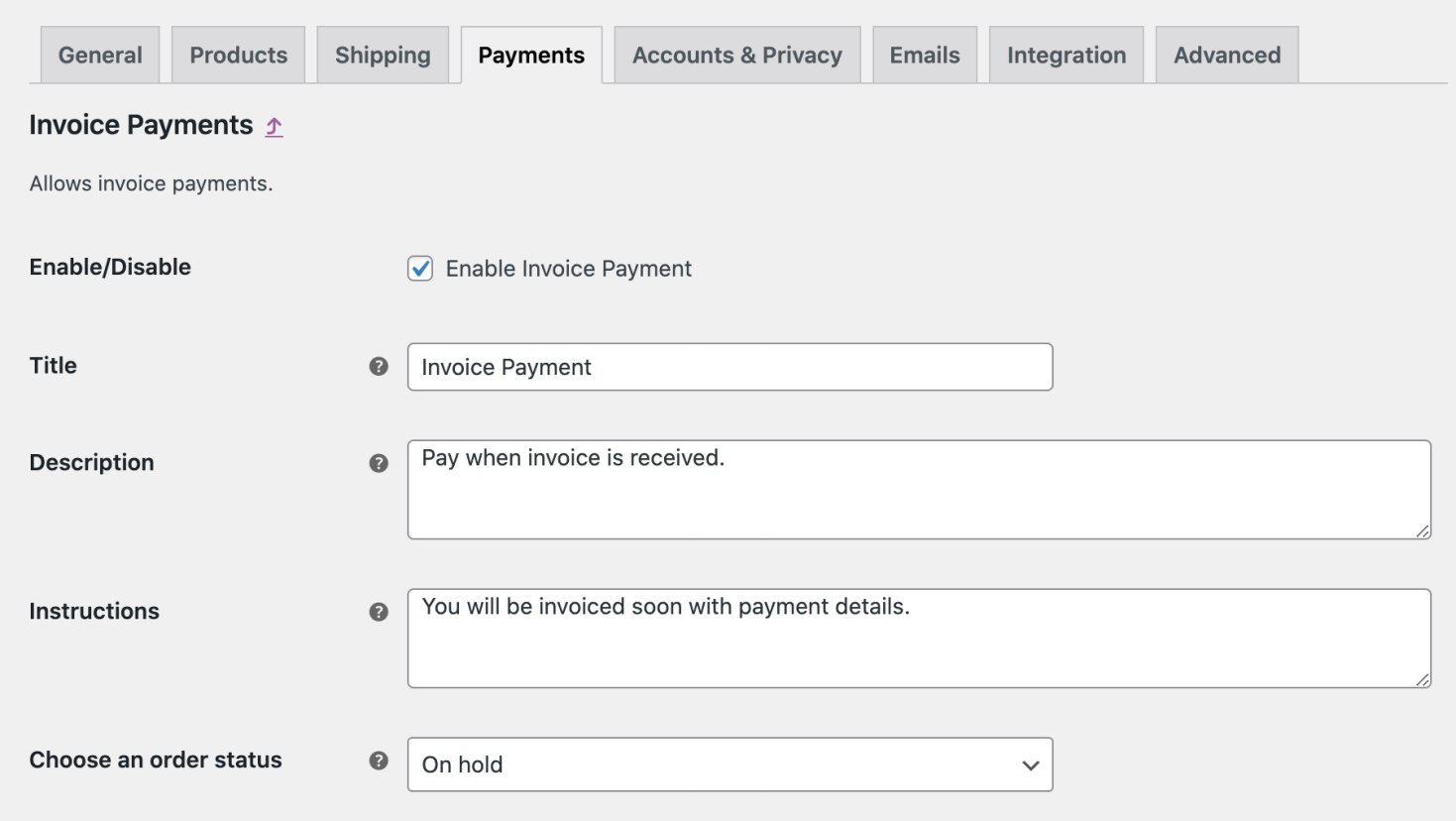Image resolution: width=1456 pixels, height=821 pixels.
Task: Click the help icon beside Instructions
Action: [x=378, y=613]
